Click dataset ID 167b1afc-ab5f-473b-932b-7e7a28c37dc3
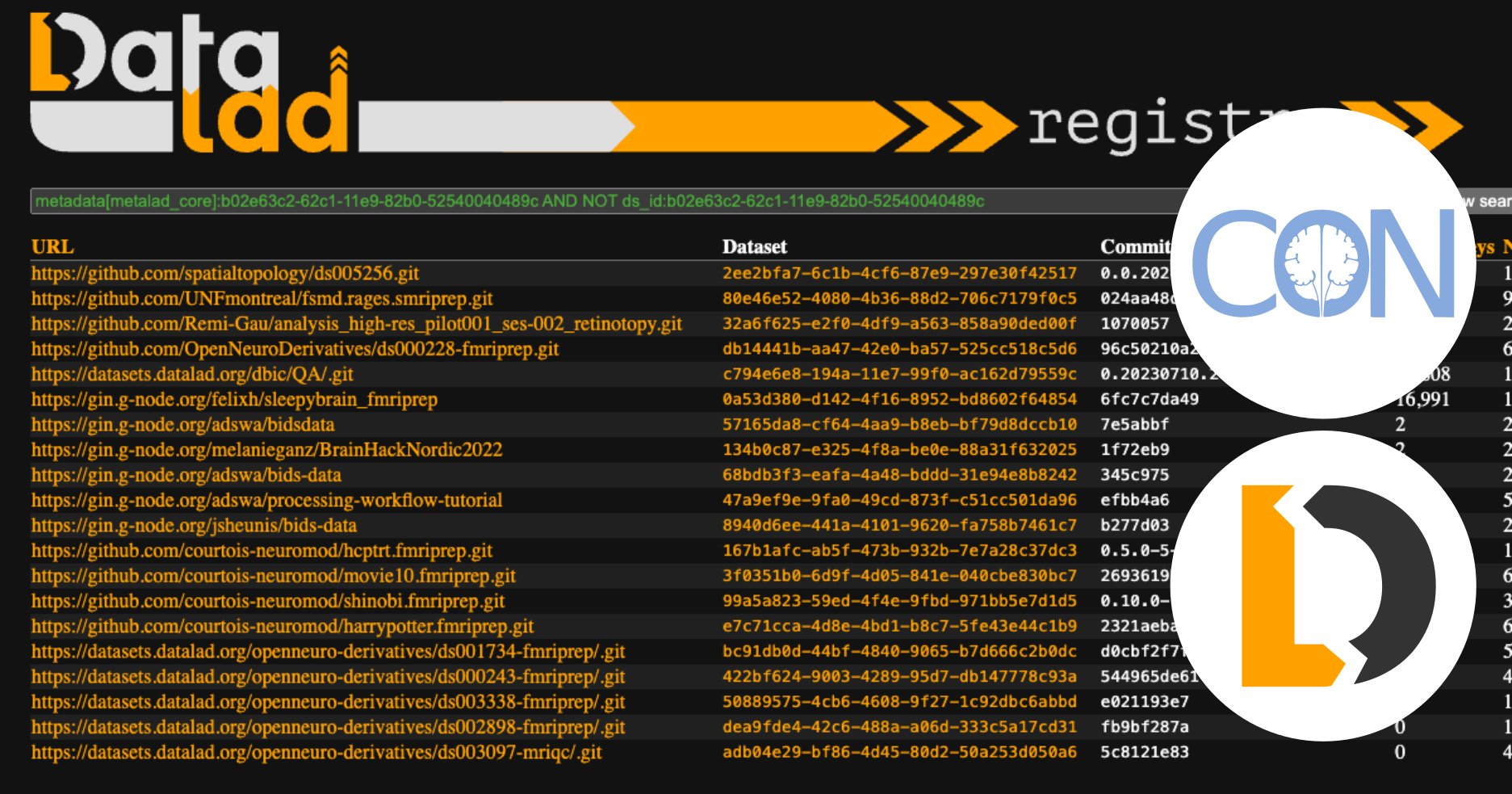Image resolution: width=1512 pixels, height=794 pixels. click(x=899, y=550)
